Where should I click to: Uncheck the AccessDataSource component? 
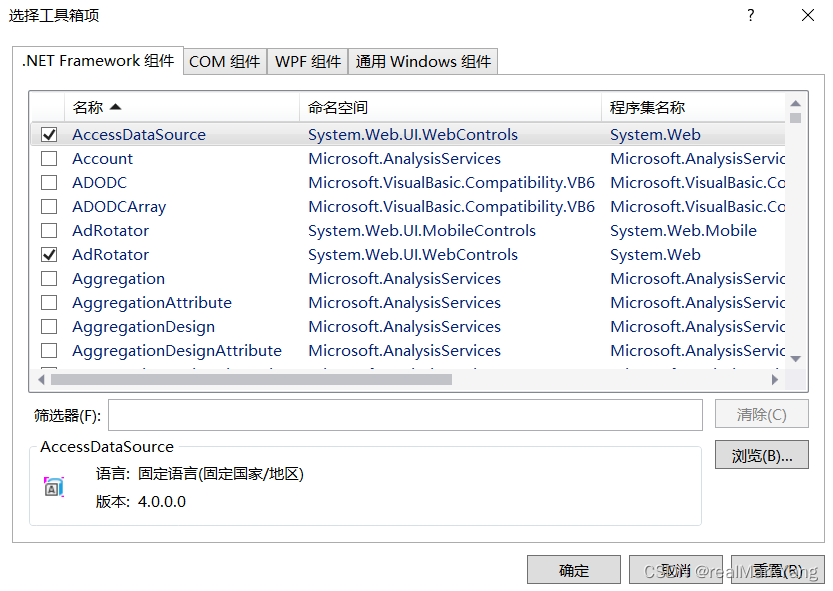pos(47,134)
